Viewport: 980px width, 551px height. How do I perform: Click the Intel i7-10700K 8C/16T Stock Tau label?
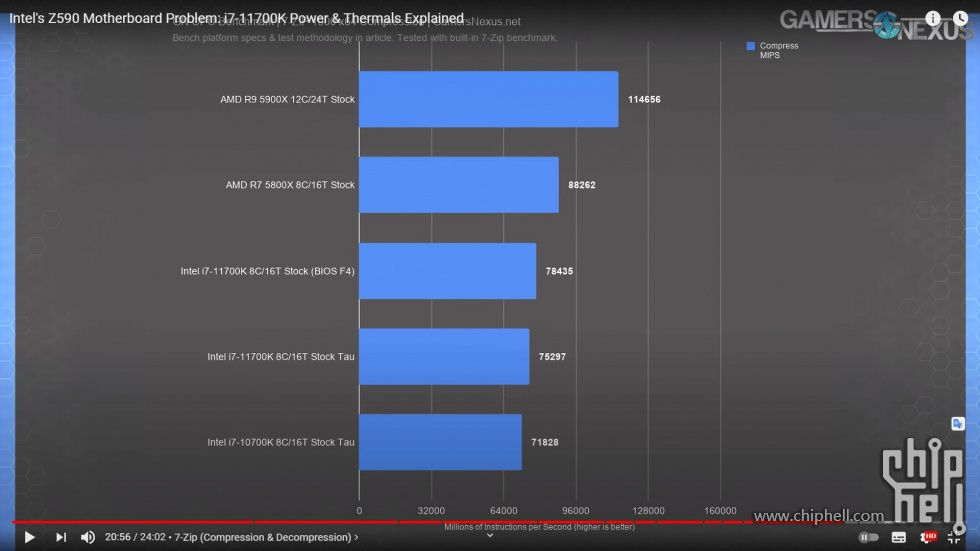click(x=281, y=442)
